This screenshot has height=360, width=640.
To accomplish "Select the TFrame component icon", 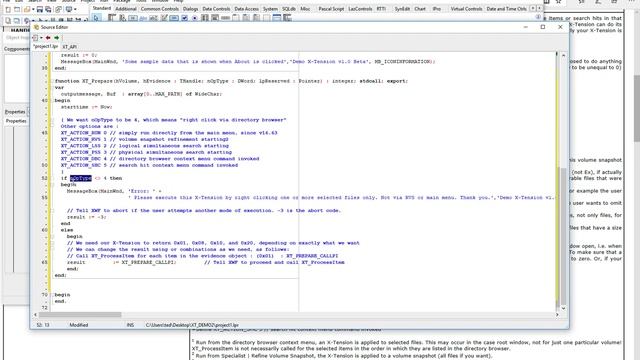I will (276, 18).
